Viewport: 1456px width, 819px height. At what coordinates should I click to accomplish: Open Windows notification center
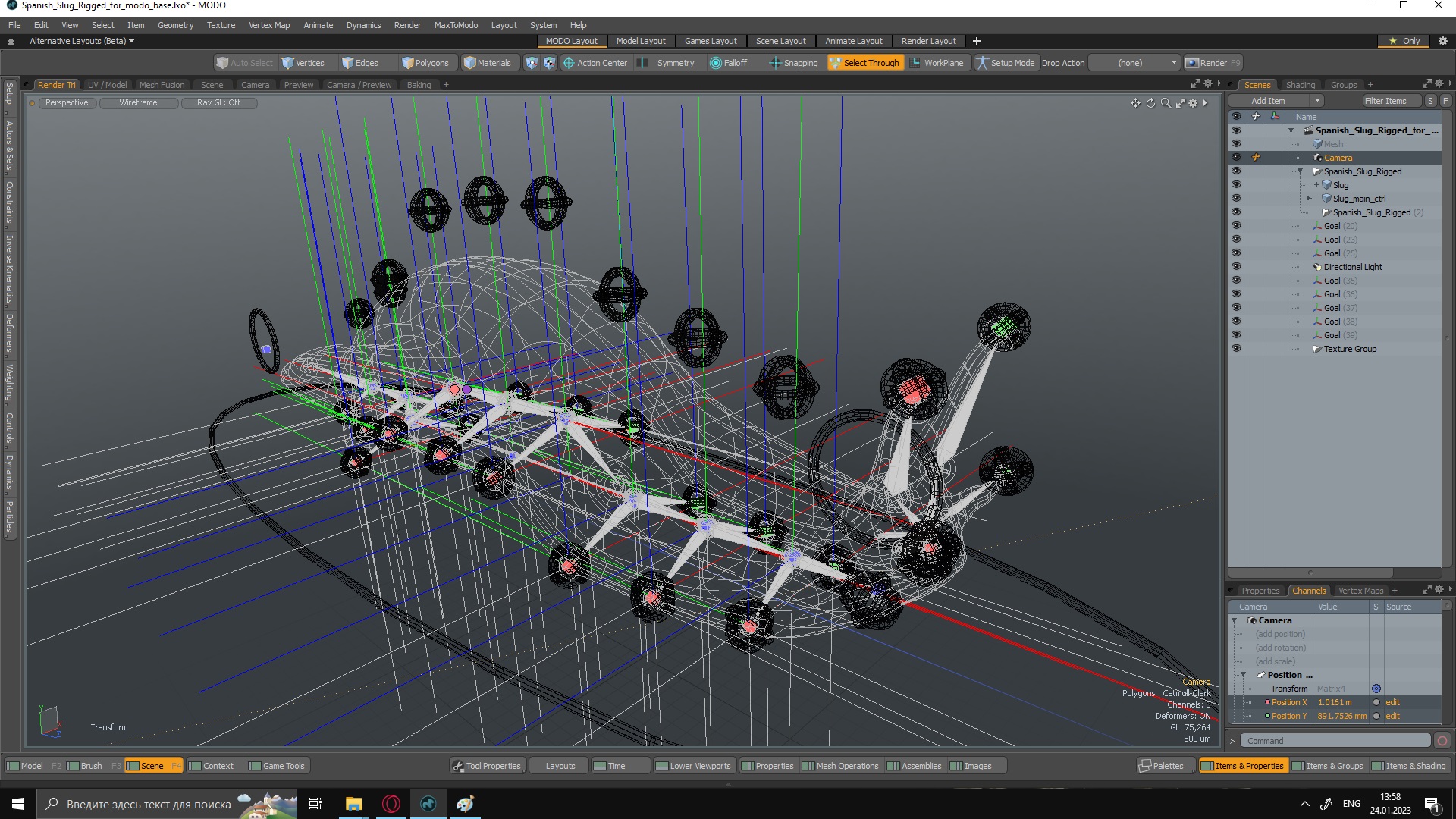coord(1432,804)
